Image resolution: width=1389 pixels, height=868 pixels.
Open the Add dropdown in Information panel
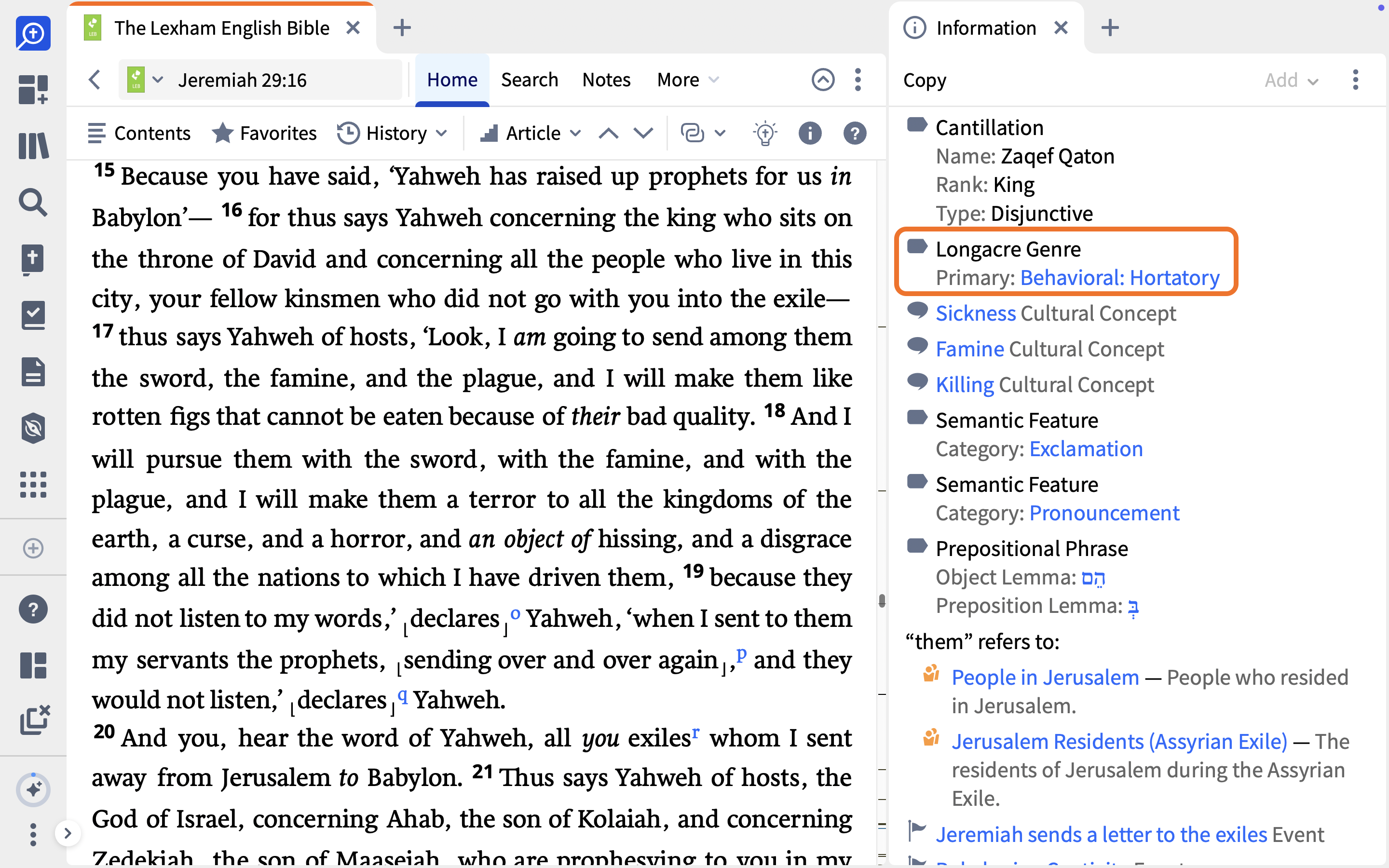pyautogui.click(x=1292, y=80)
